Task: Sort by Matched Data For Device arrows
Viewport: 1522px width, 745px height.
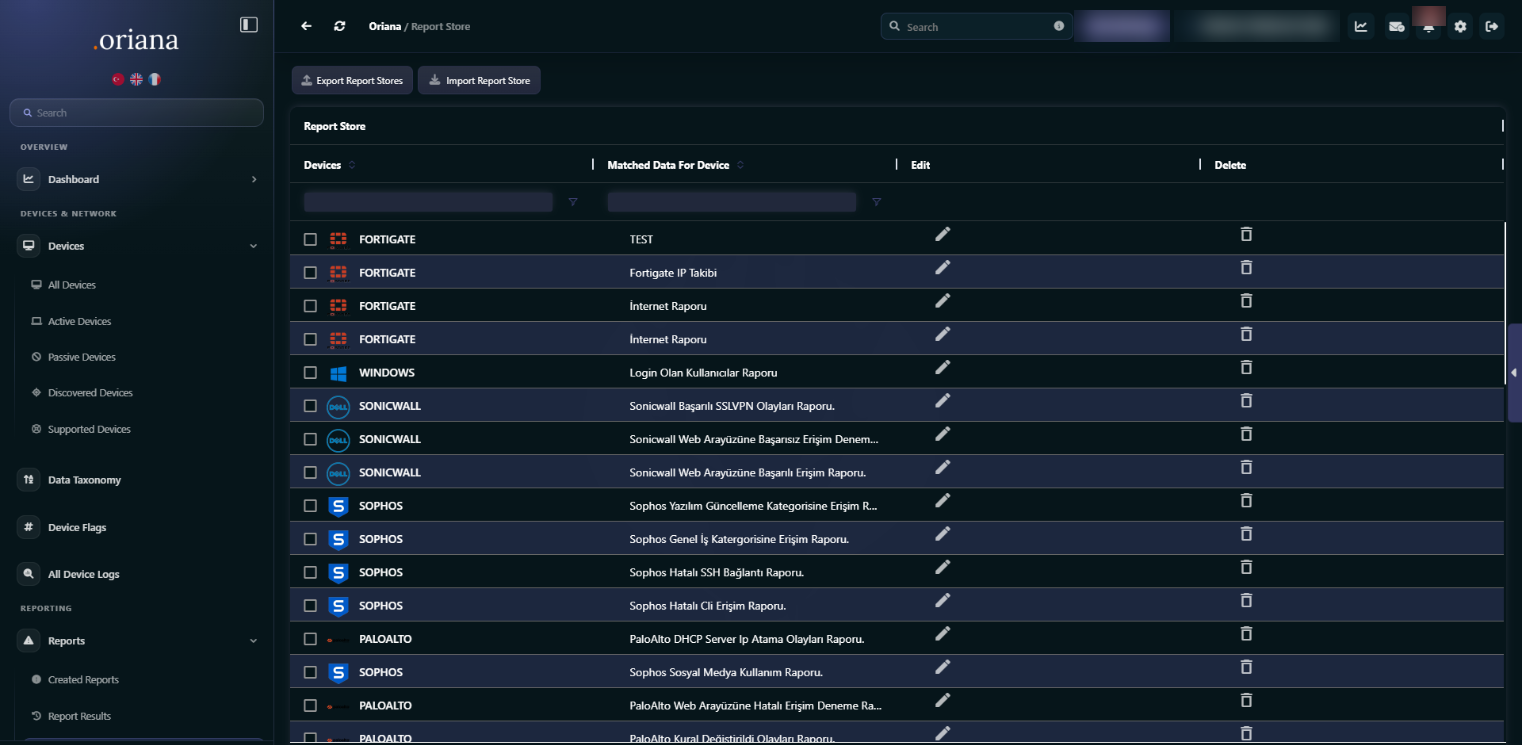Action: [740, 165]
